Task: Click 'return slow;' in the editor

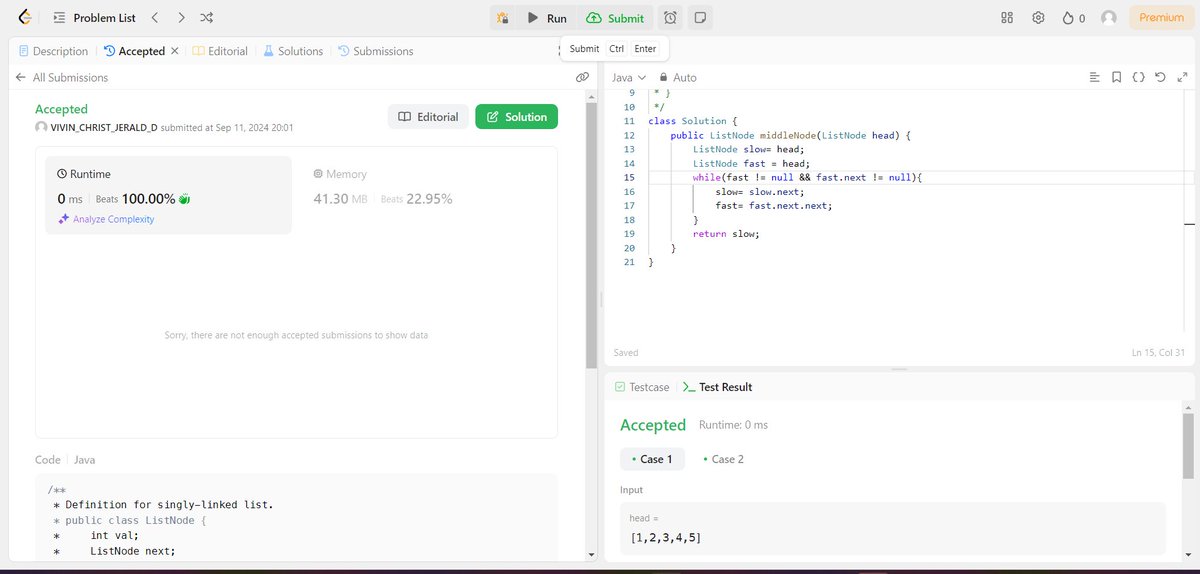Action: point(726,234)
